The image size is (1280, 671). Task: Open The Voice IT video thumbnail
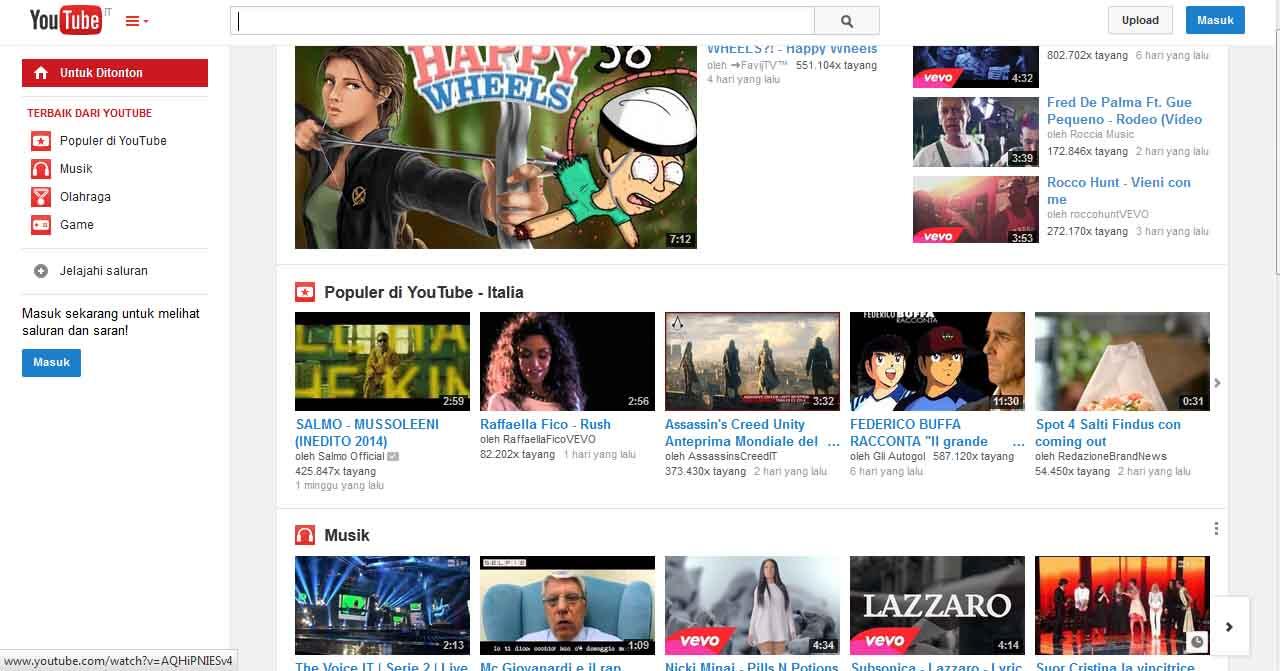[382, 605]
